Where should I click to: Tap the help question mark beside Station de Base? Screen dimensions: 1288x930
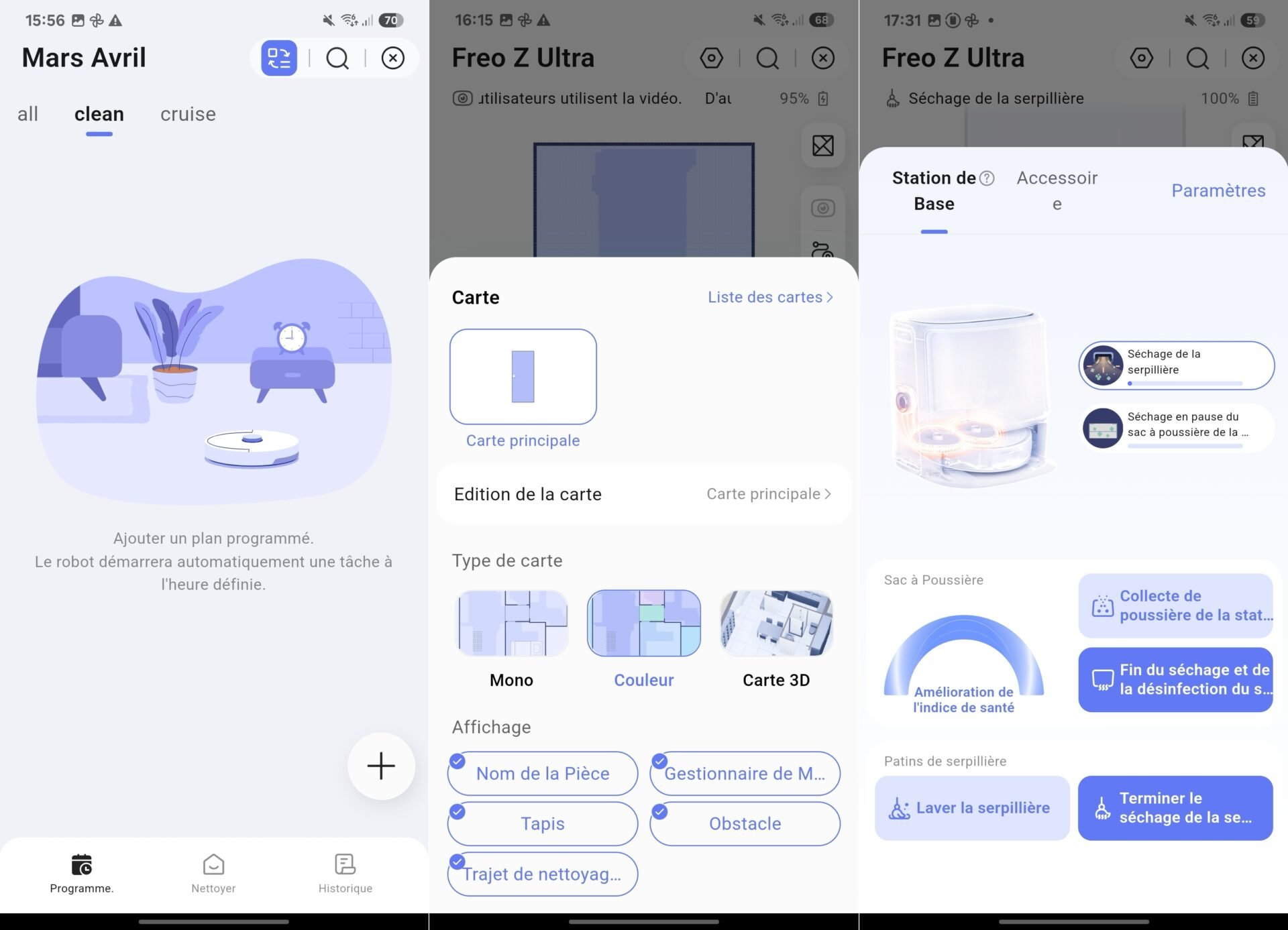[987, 178]
